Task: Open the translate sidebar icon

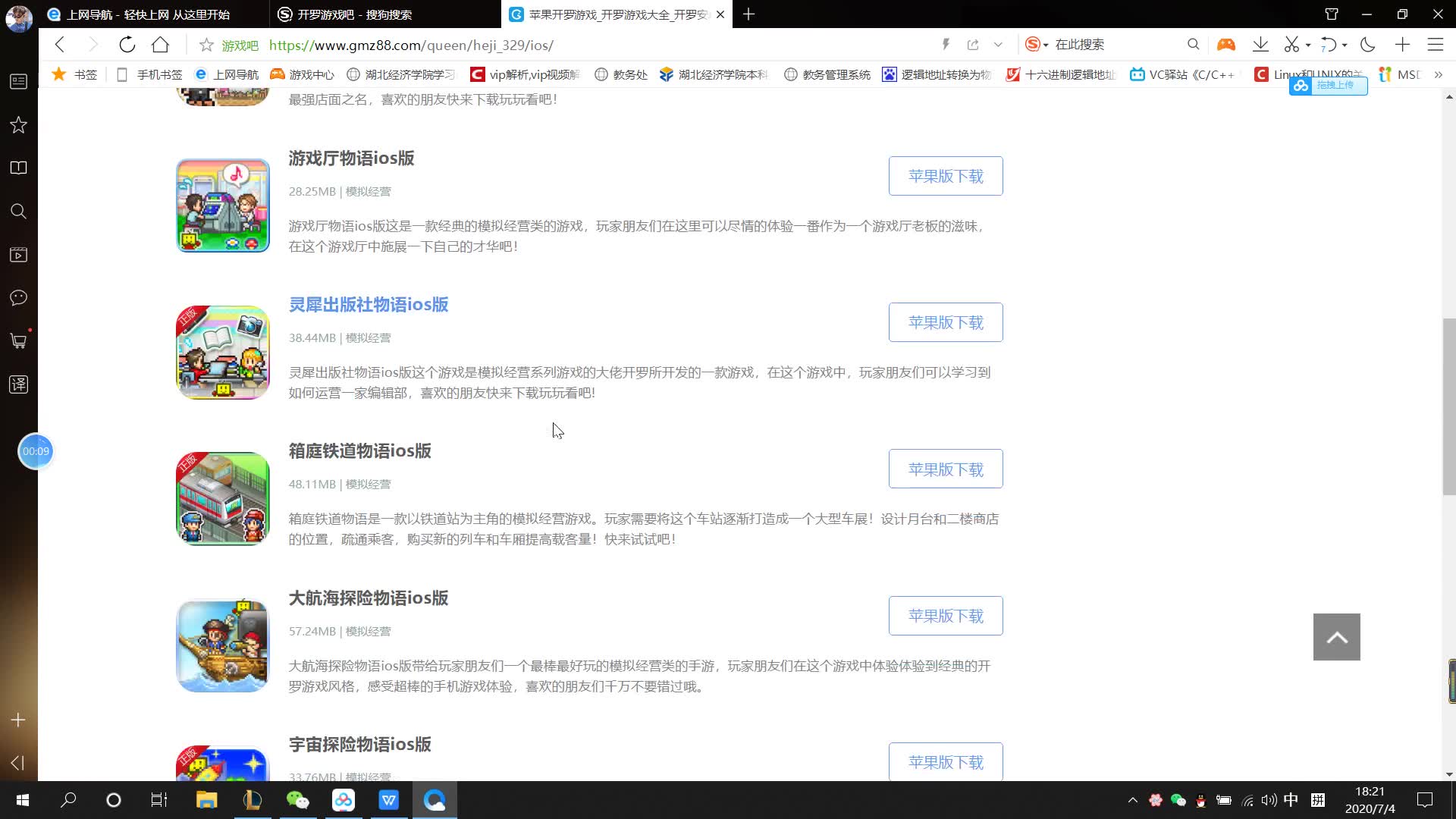Action: [x=18, y=384]
